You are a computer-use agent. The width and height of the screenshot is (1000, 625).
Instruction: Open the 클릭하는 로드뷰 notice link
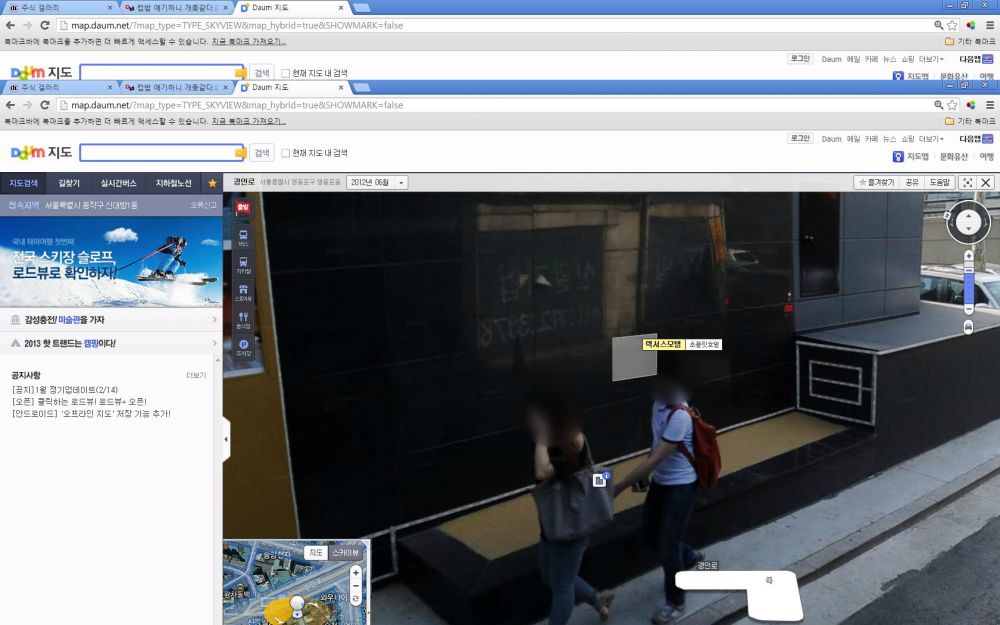79,402
